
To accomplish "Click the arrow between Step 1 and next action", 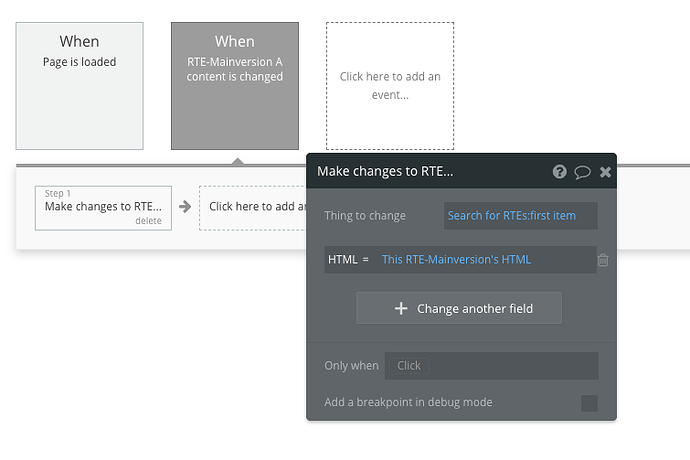I will (x=185, y=206).
